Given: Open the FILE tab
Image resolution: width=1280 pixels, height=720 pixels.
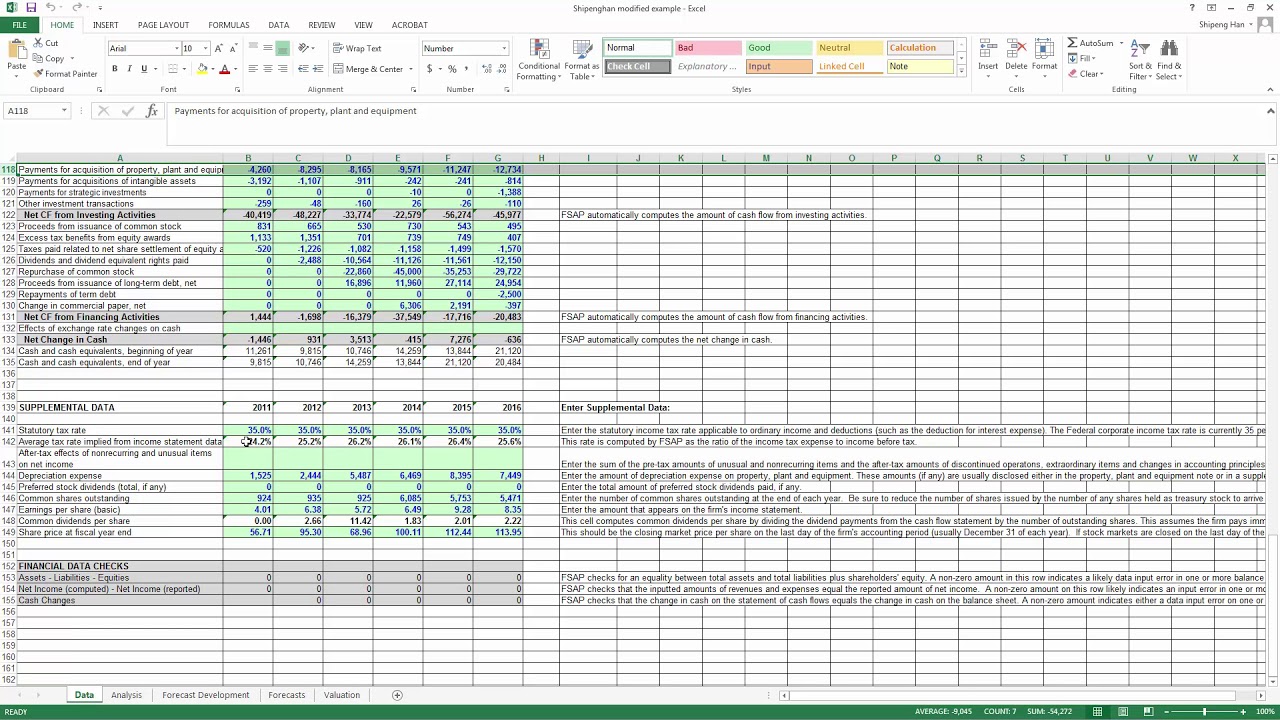Looking at the screenshot, I should click(x=19, y=25).
